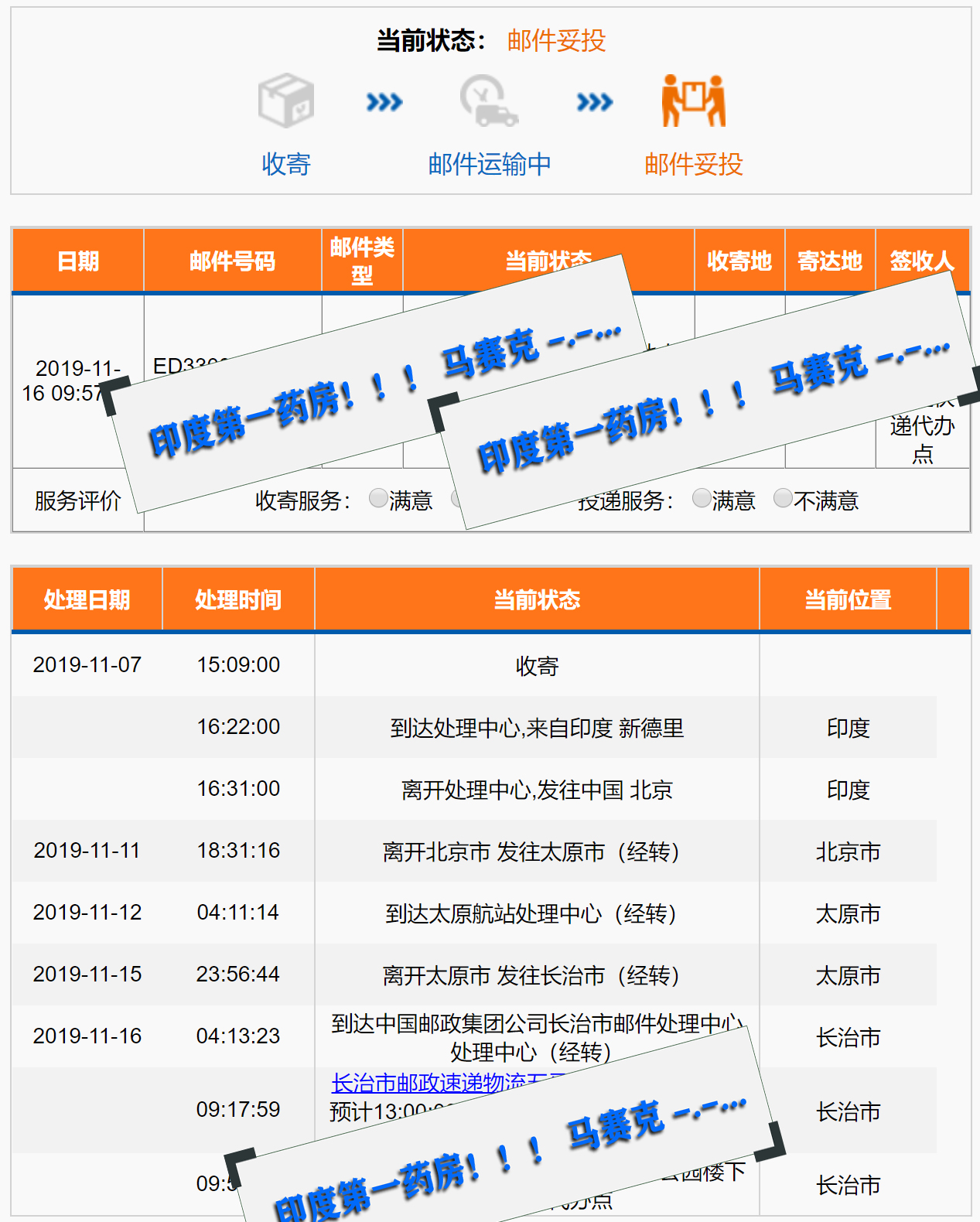Select 不满意 for 投递服务
Viewport: 980px width, 1222px height.
point(783,499)
